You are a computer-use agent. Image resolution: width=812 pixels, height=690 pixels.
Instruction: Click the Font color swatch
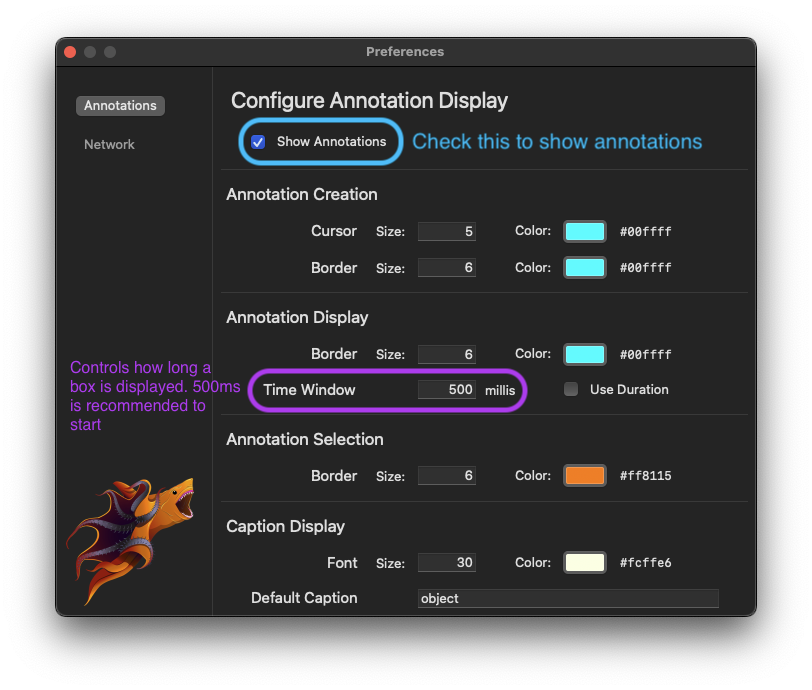584,562
